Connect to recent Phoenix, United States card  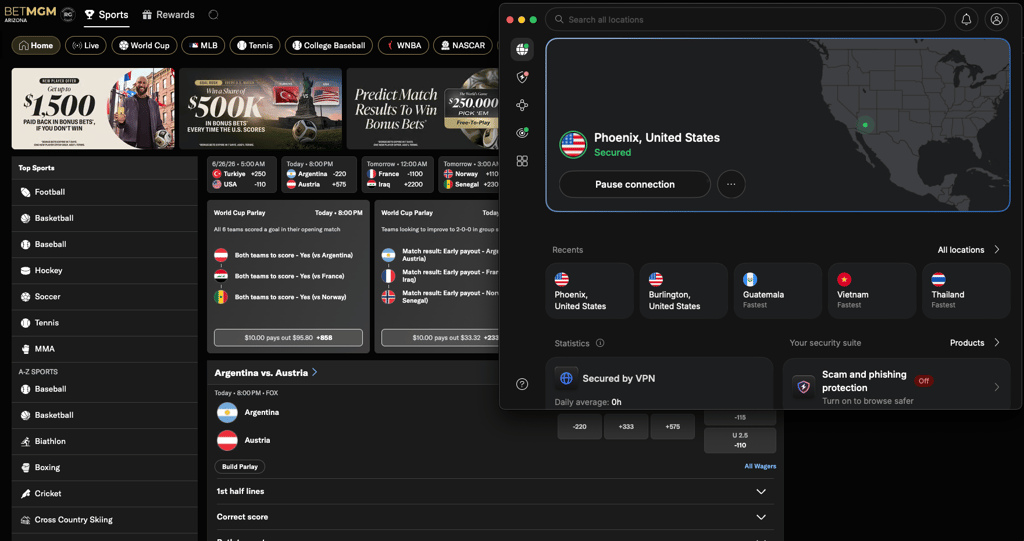[x=589, y=291]
